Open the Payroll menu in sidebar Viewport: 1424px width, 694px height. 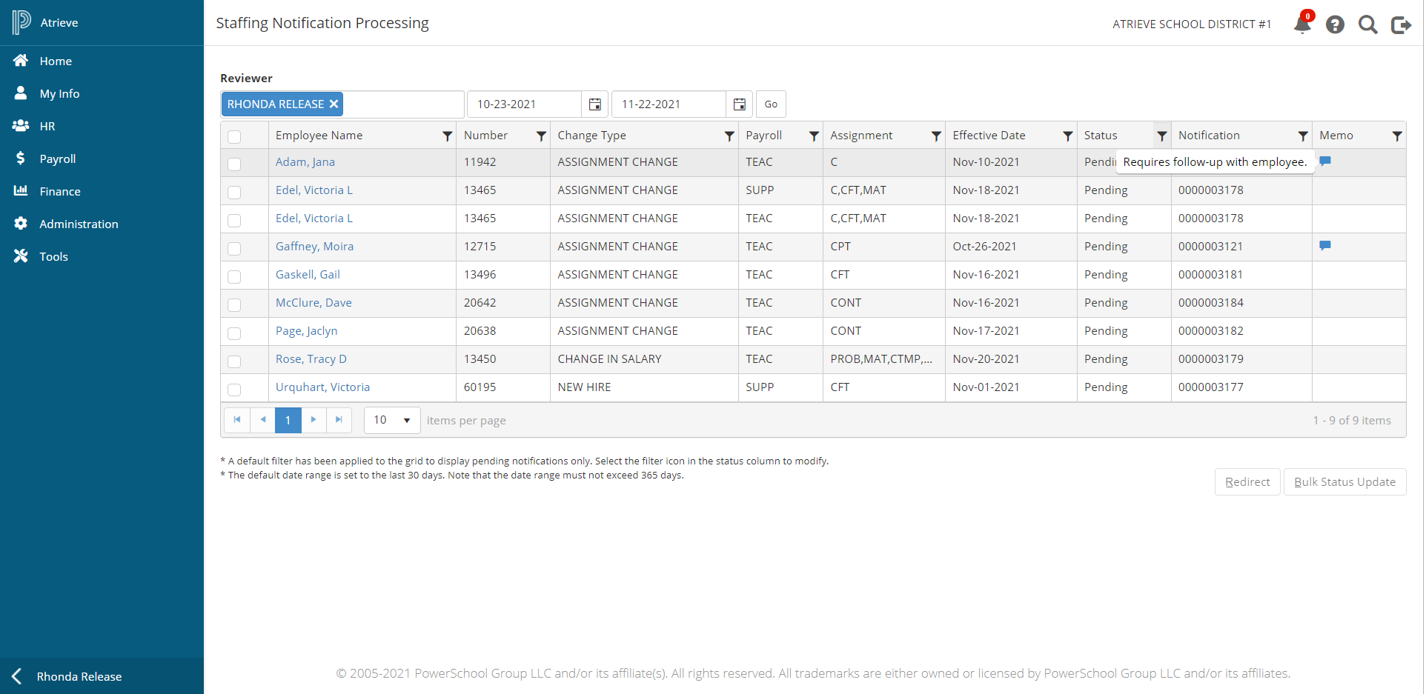pos(57,159)
